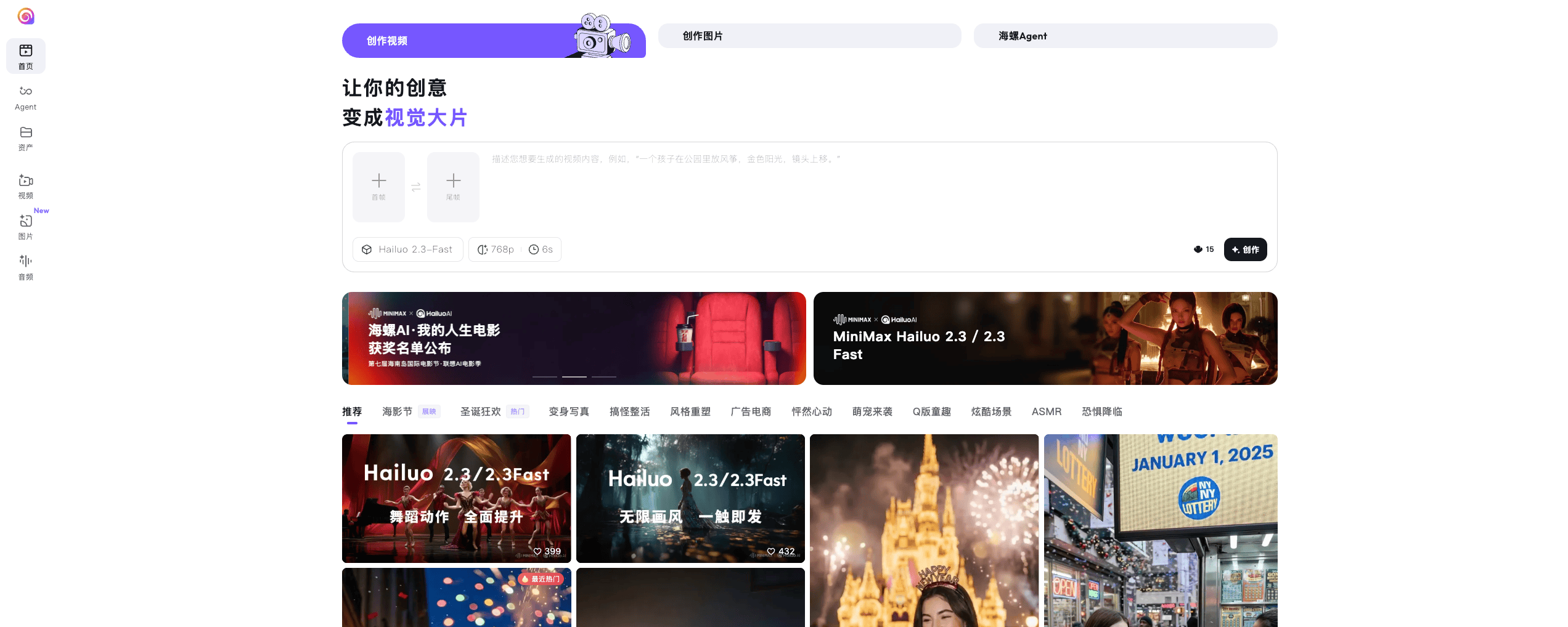This screenshot has height=627, width=1568.
Task: Go to the first banner carousel slide
Action: click(545, 376)
